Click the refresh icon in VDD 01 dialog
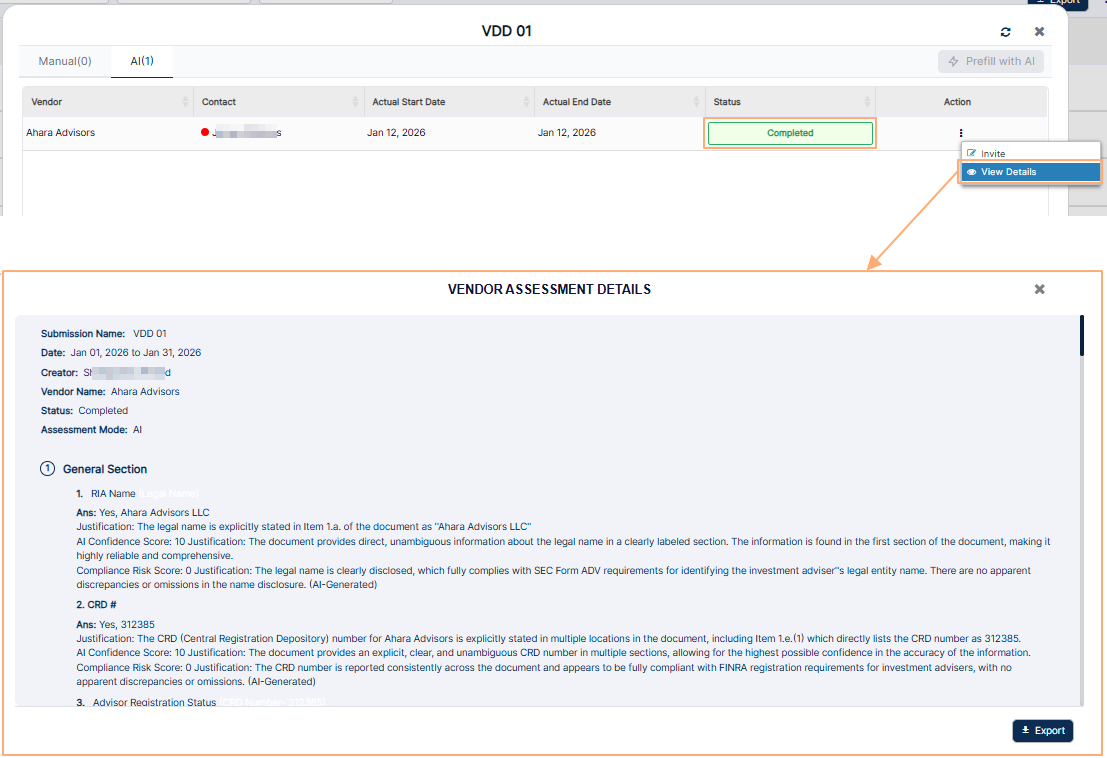This screenshot has width=1107, height=758. (1005, 32)
